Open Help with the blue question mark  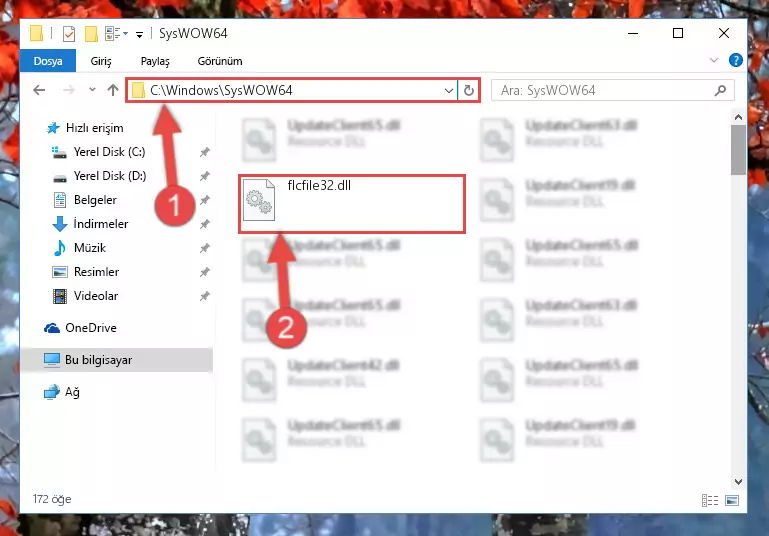(735, 60)
